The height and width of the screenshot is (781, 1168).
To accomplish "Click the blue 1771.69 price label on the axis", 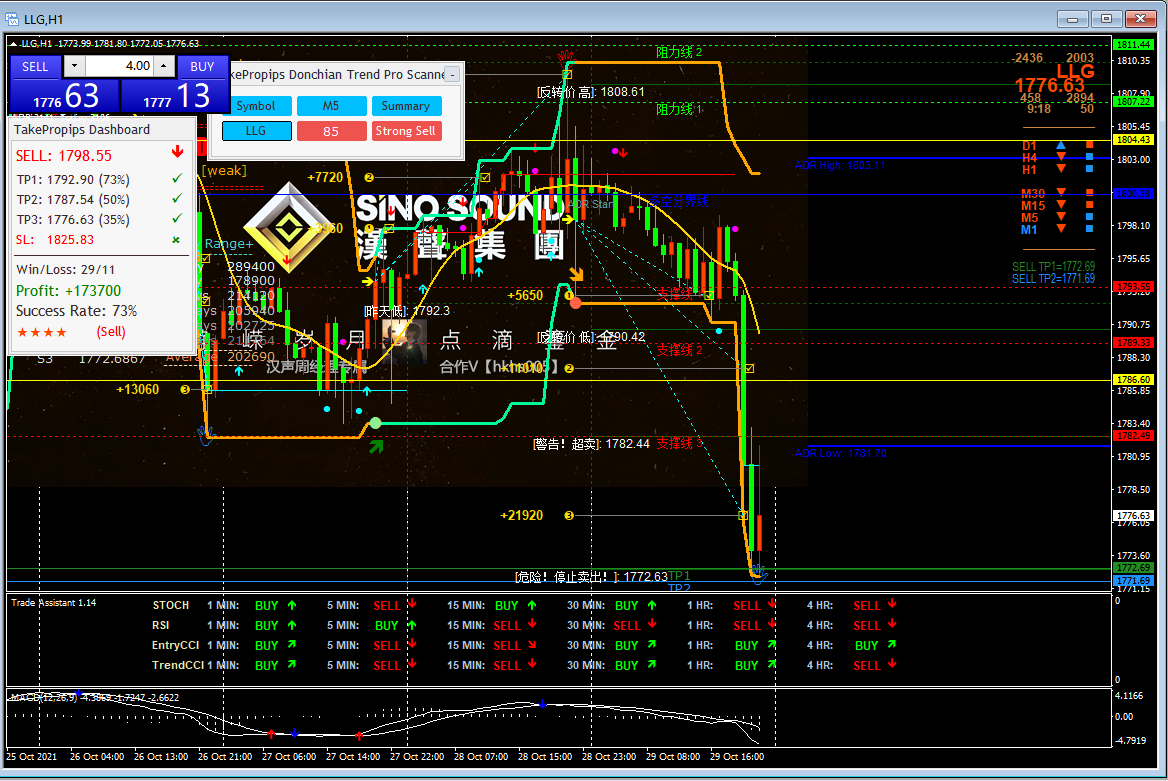I will click(x=1134, y=581).
